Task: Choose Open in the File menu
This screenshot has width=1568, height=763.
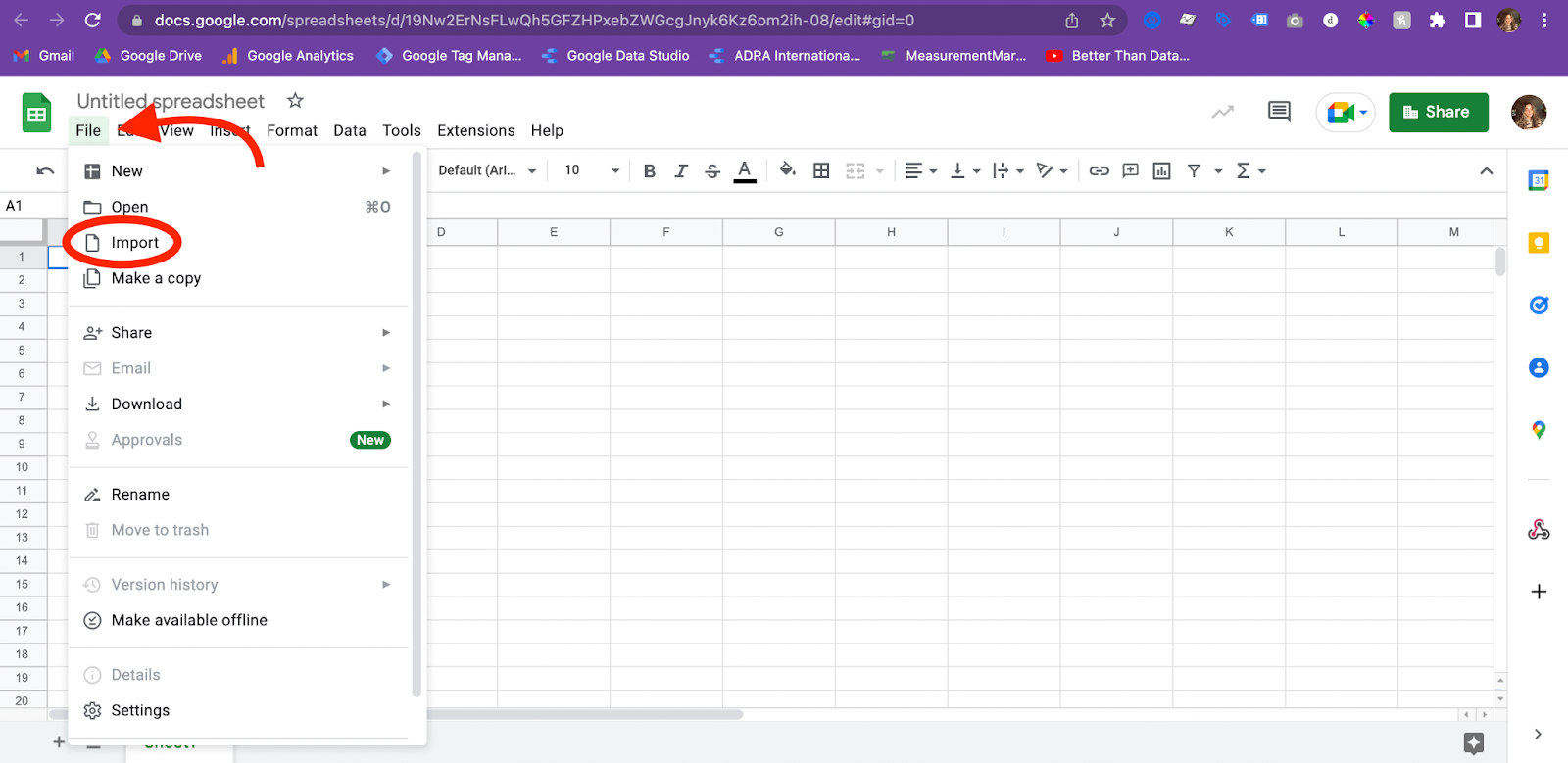Action: point(238,207)
